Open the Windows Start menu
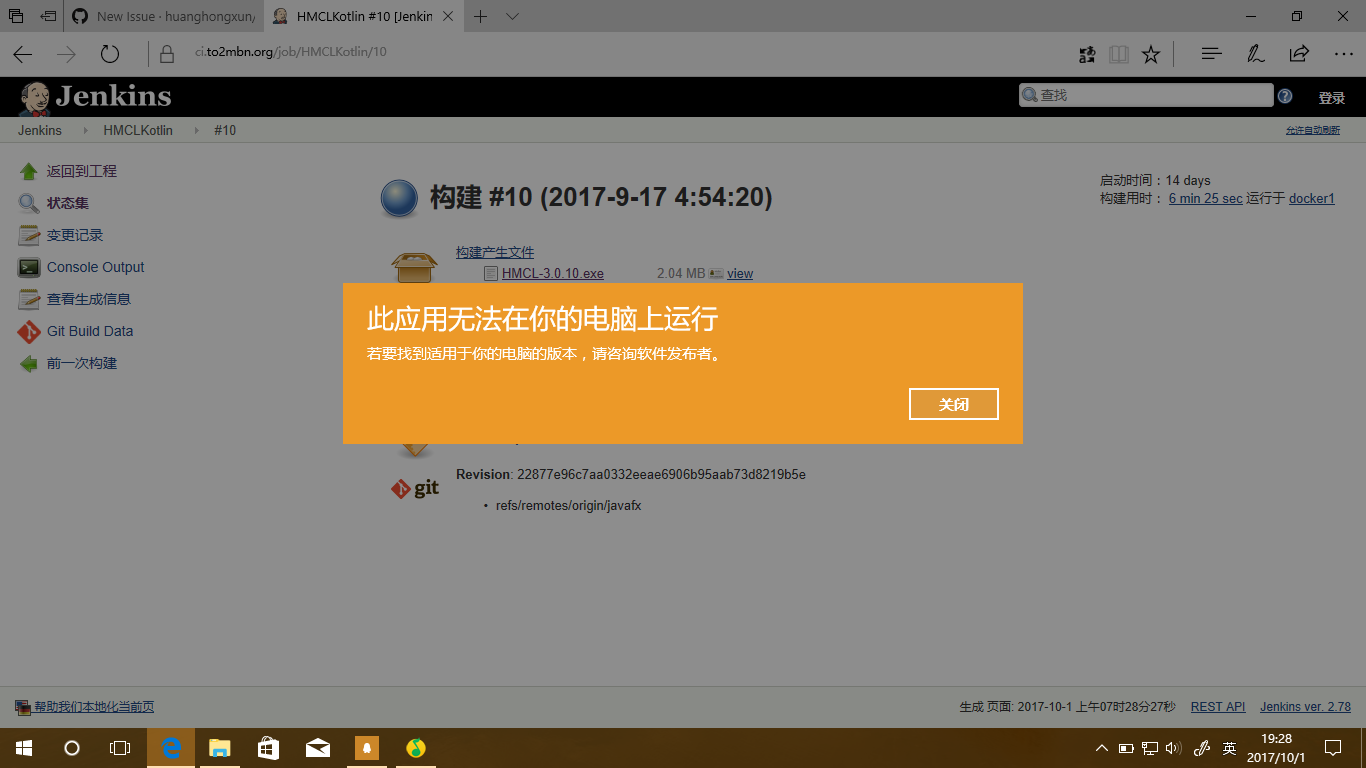Screen dimensions: 1366x768 [23, 748]
